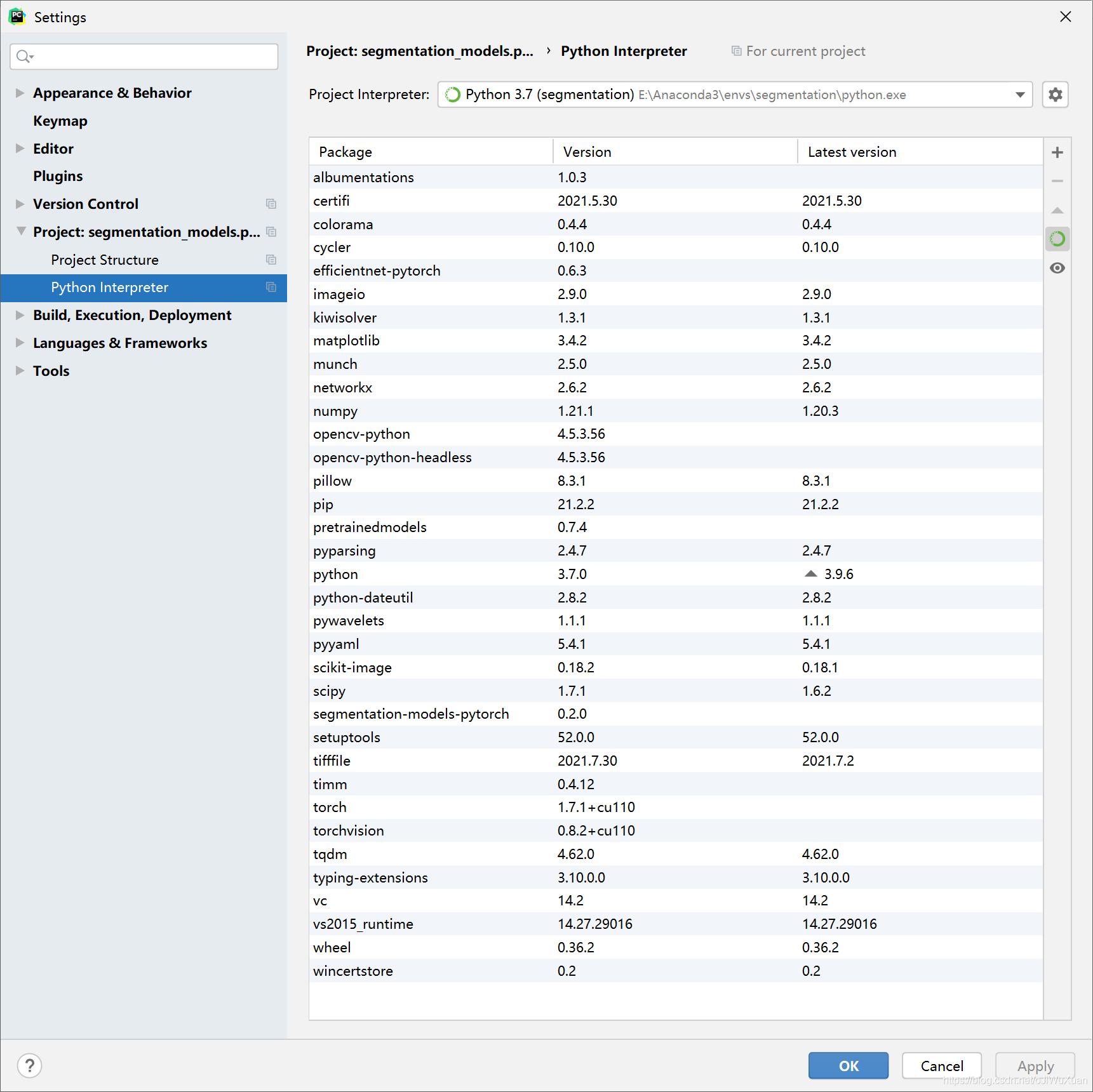Screen dimensions: 1093x1092
Task: Click project-level icon beside Project: segmentation_models.p... tree item
Action: coord(271,232)
